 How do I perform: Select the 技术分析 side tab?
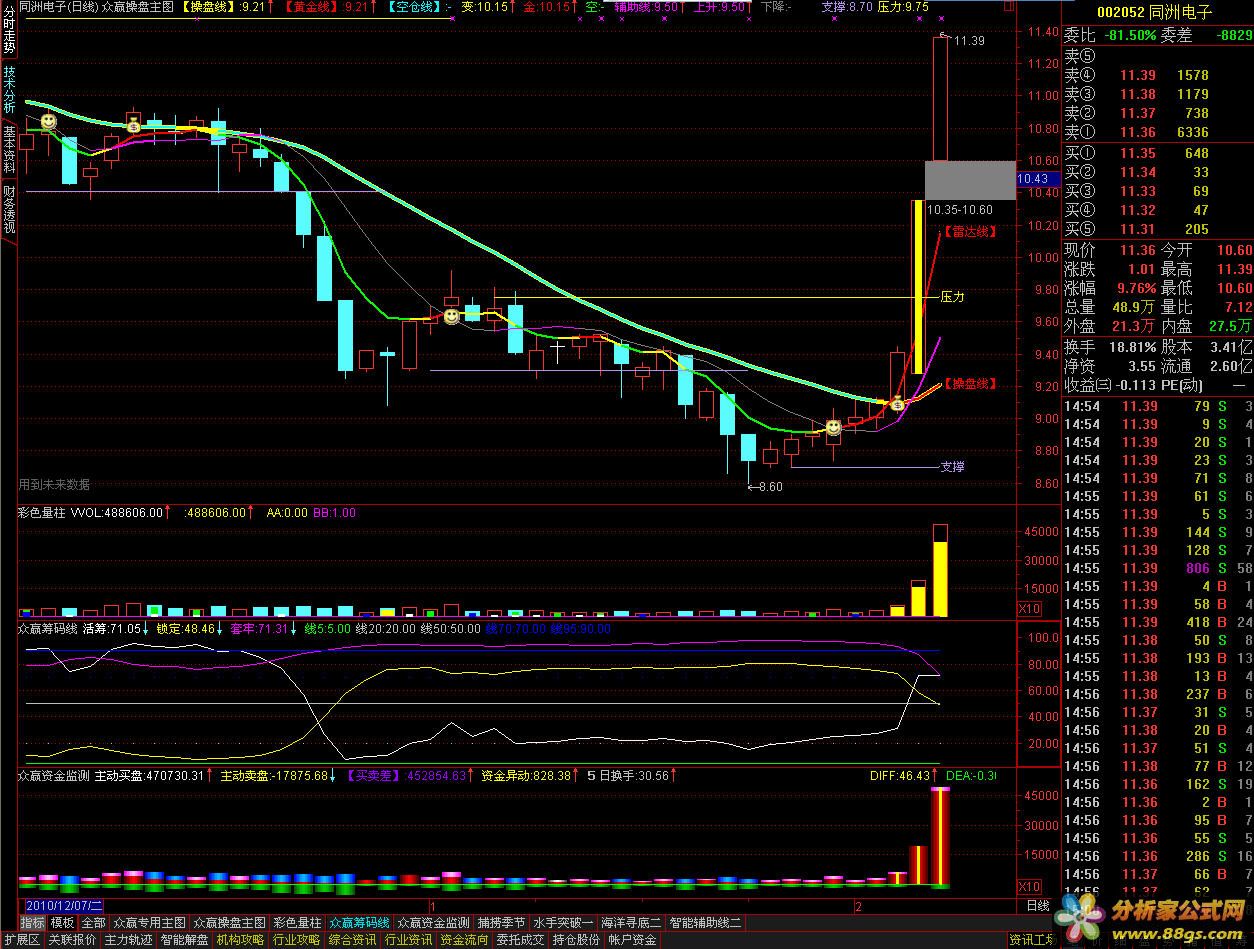[x=9, y=90]
